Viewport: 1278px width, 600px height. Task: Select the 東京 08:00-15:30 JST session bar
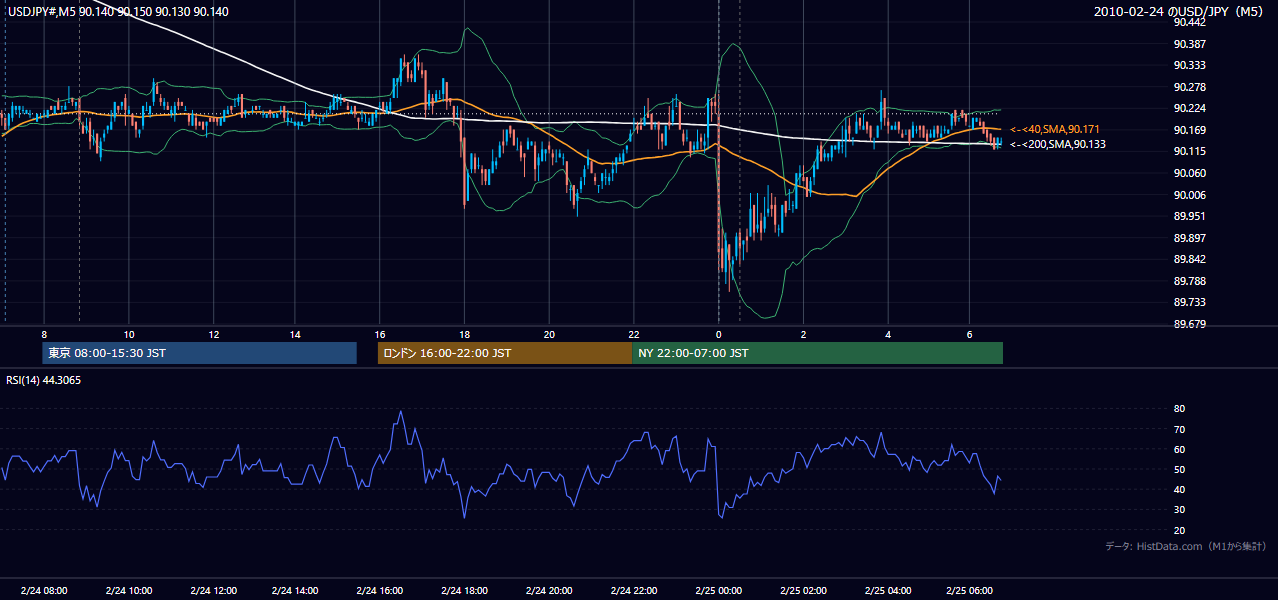click(199, 353)
